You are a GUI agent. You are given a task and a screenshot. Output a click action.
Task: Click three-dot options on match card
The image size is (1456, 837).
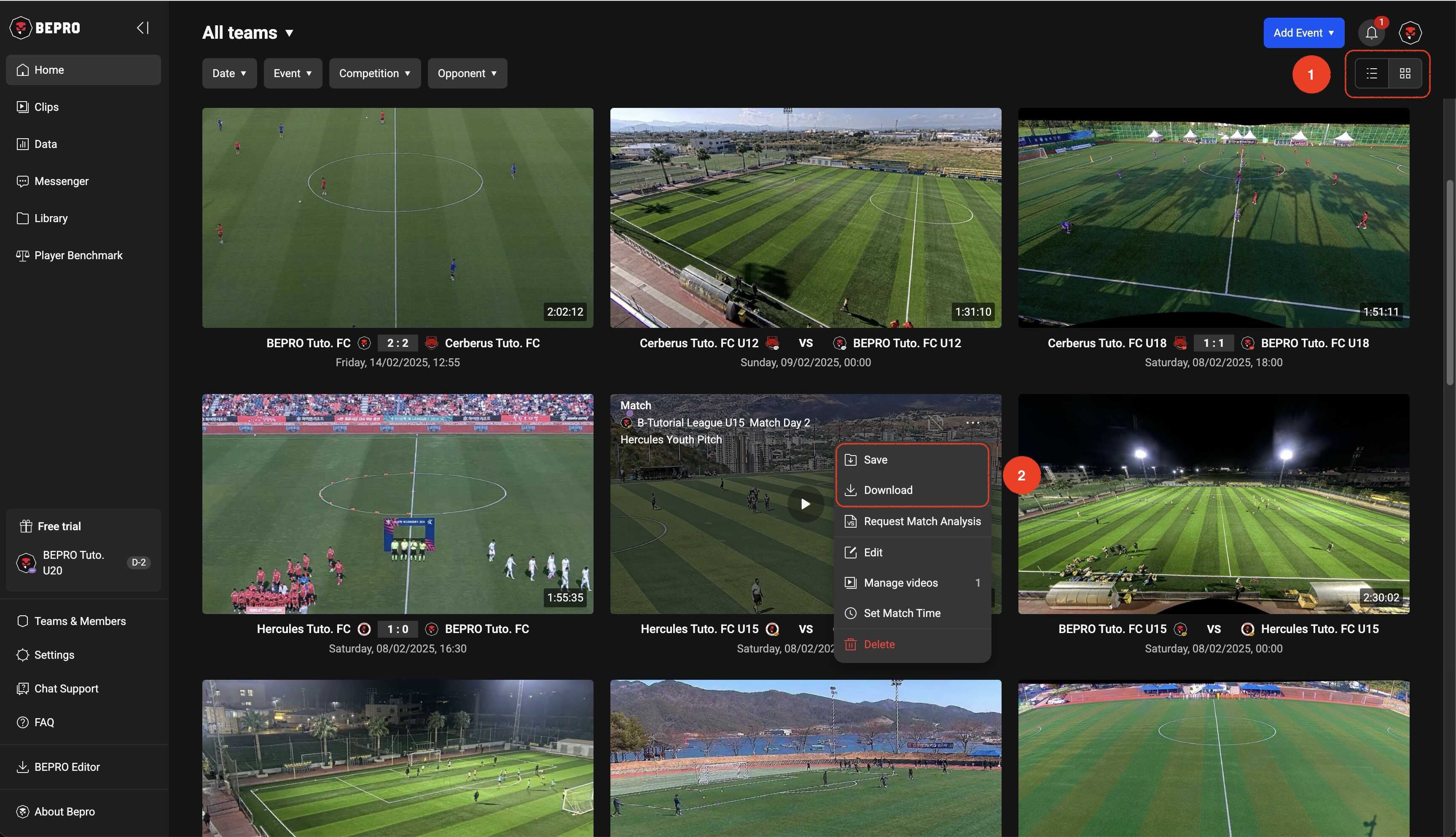click(972, 423)
